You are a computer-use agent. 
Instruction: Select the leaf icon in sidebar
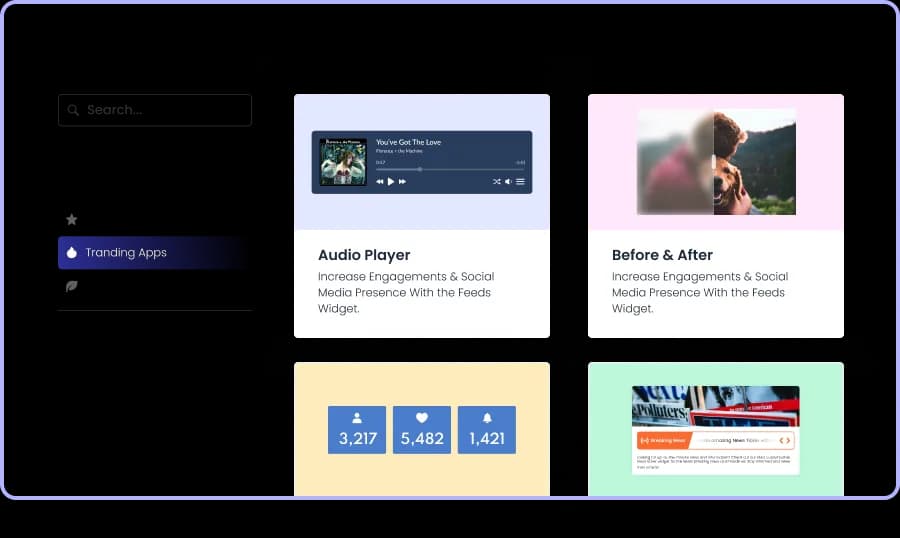point(72,286)
